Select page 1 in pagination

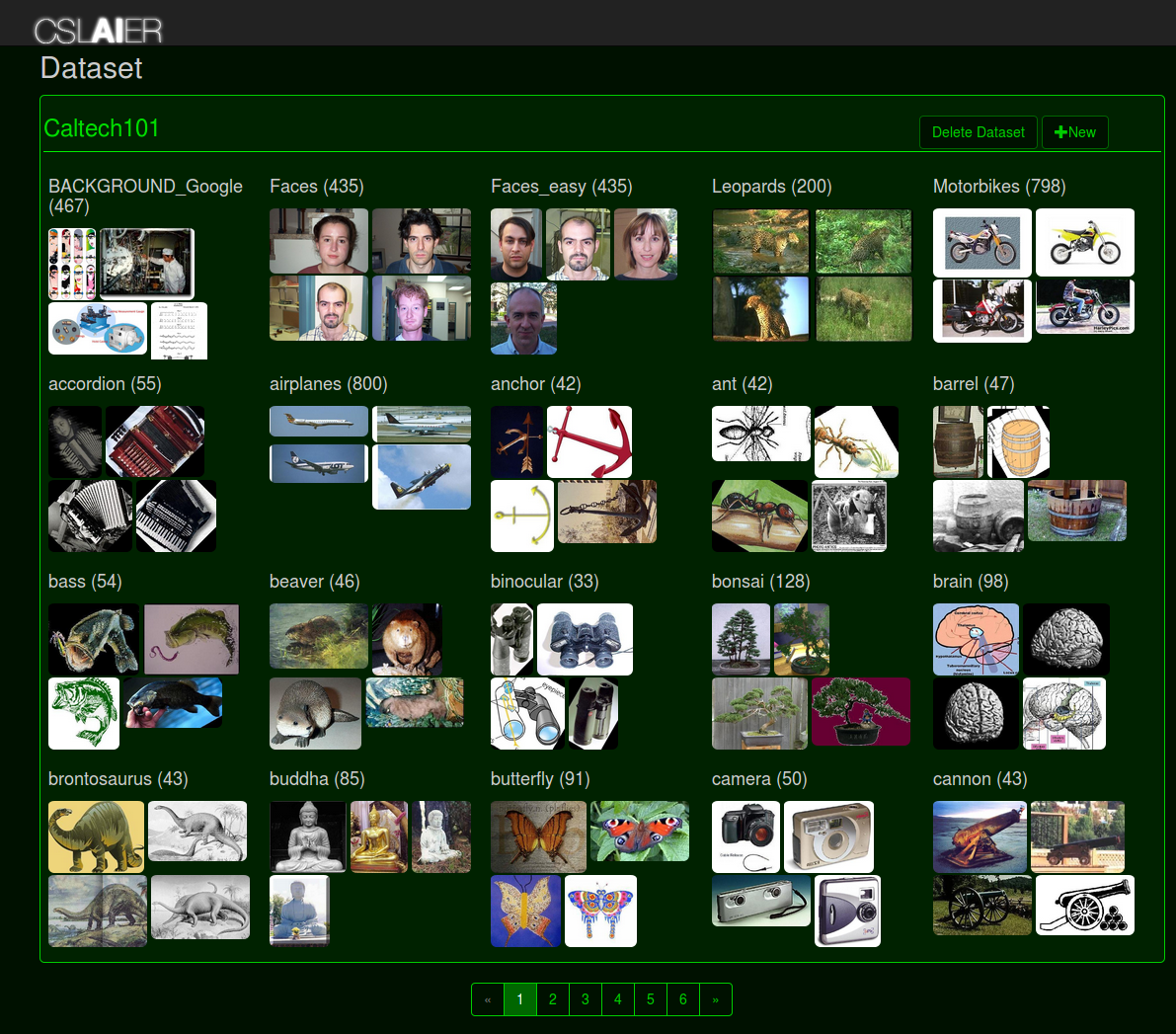(519, 999)
